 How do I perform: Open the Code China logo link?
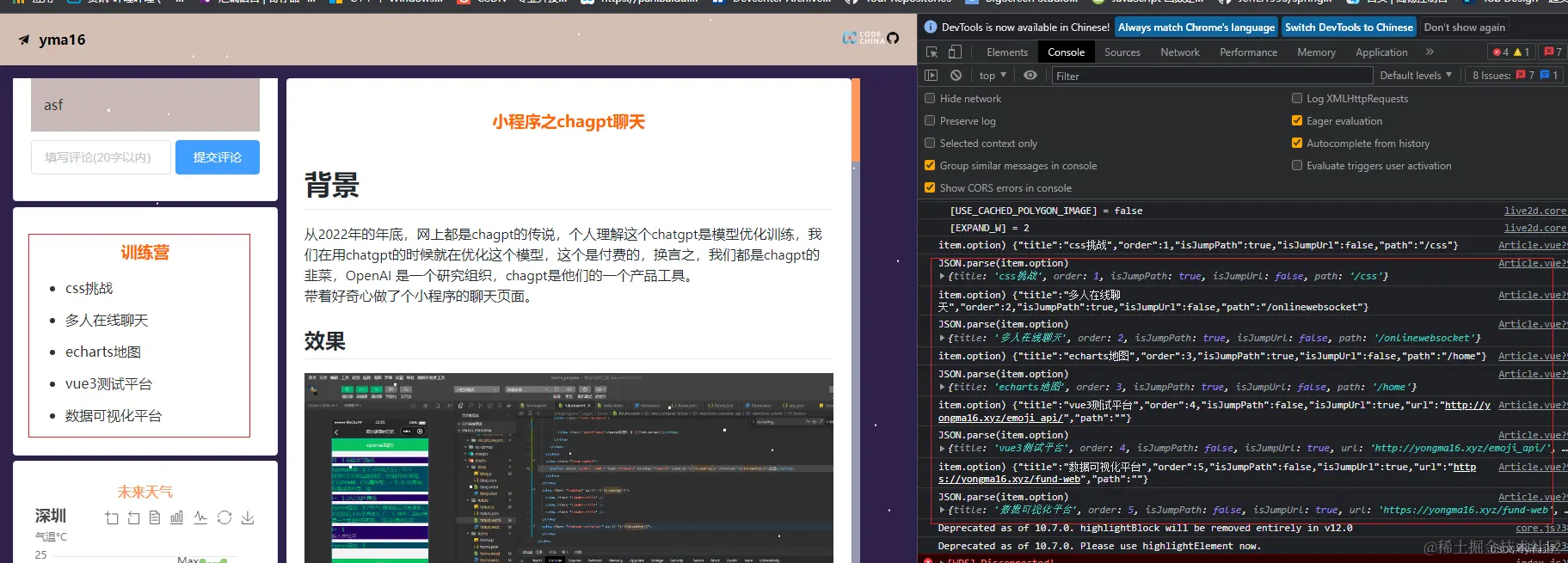click(863, 38)
